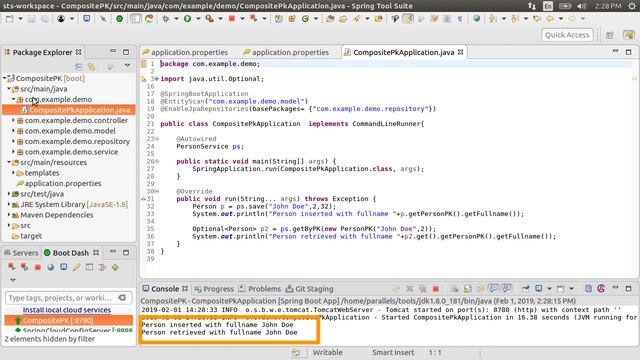Click the globe open browser icon in Boot Dash
Screen dimensions: 640x360
[x=51, y=267]
